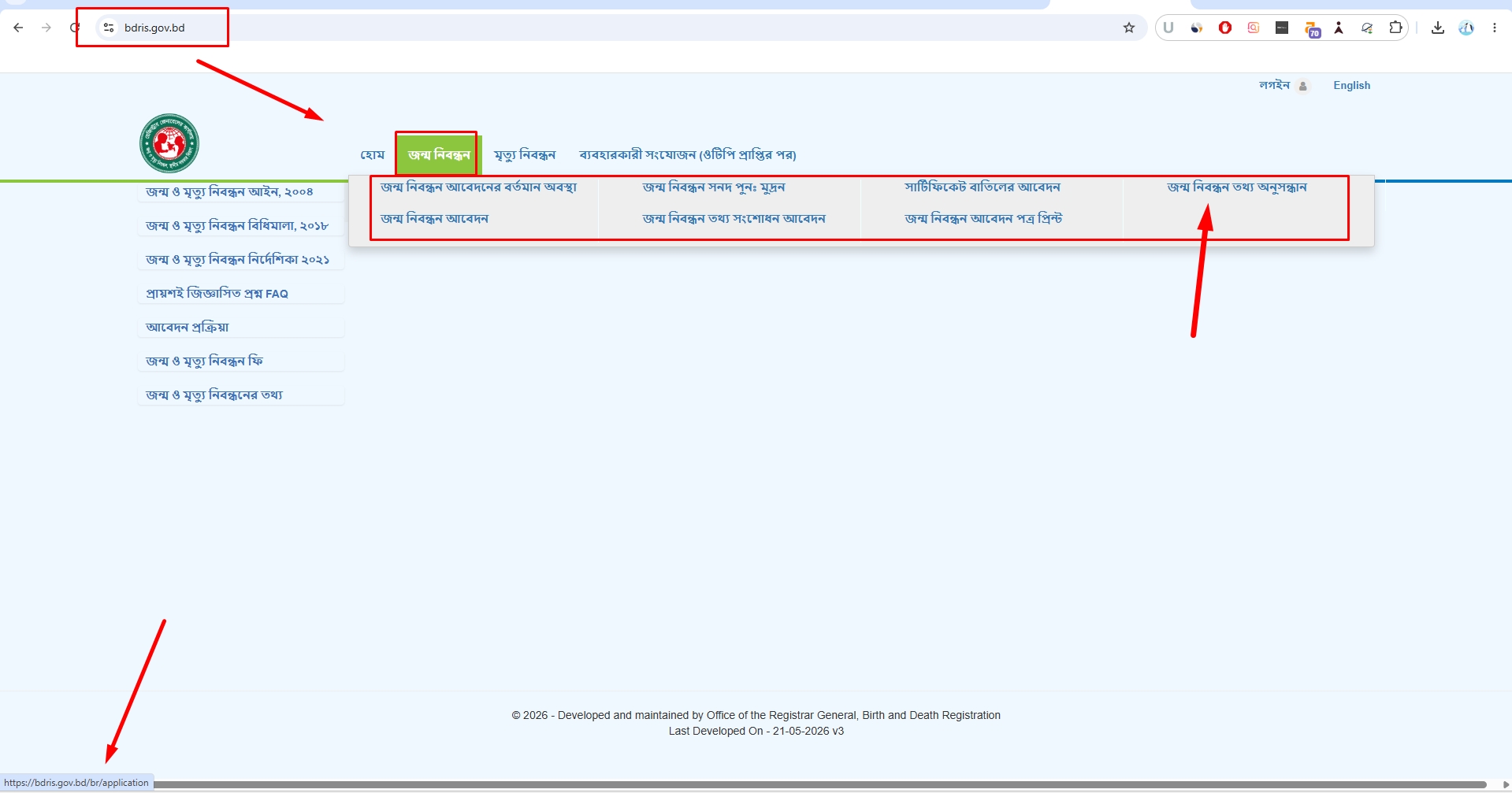The image size is (1512, 793).
Task: Open the লগইন link
Action: [1274, 85]
